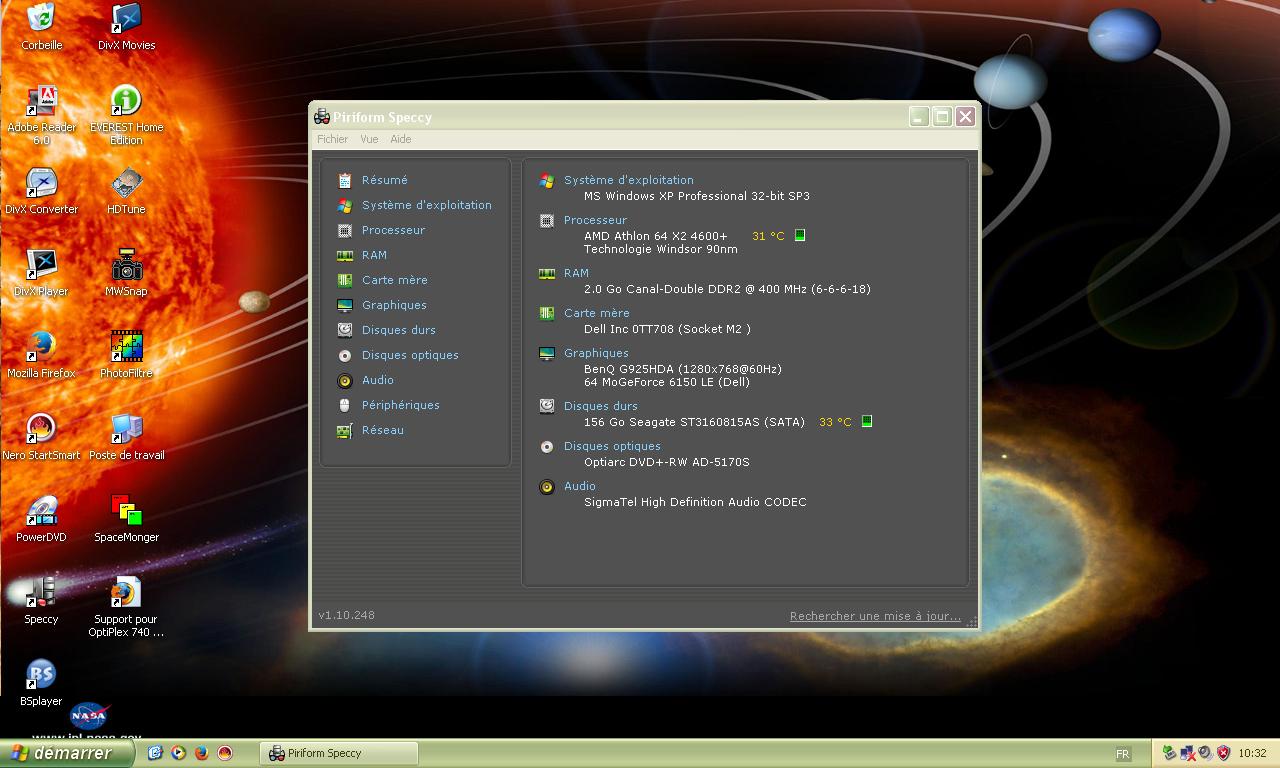Viewport: 1280px width, 768px height.
Task: Click the RAM module icon in sidebar
Action: (x=345, y=256)
